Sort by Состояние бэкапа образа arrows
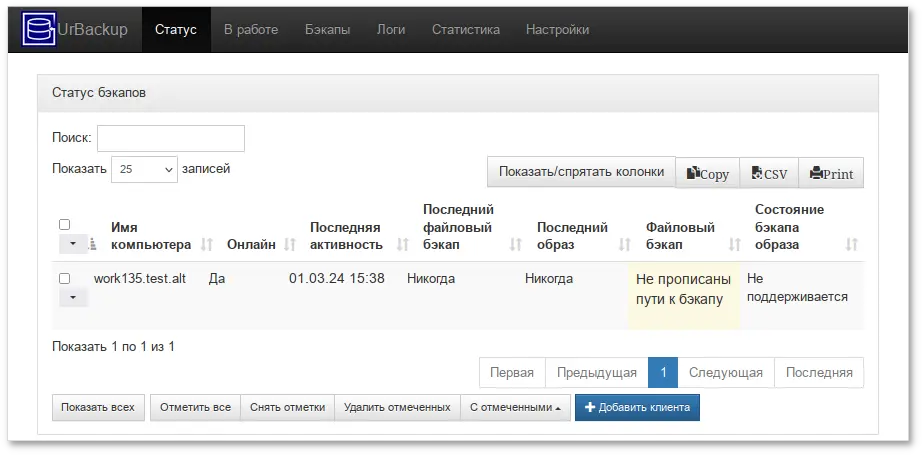Viewport: 922px width, 455px height. (851, 245)
